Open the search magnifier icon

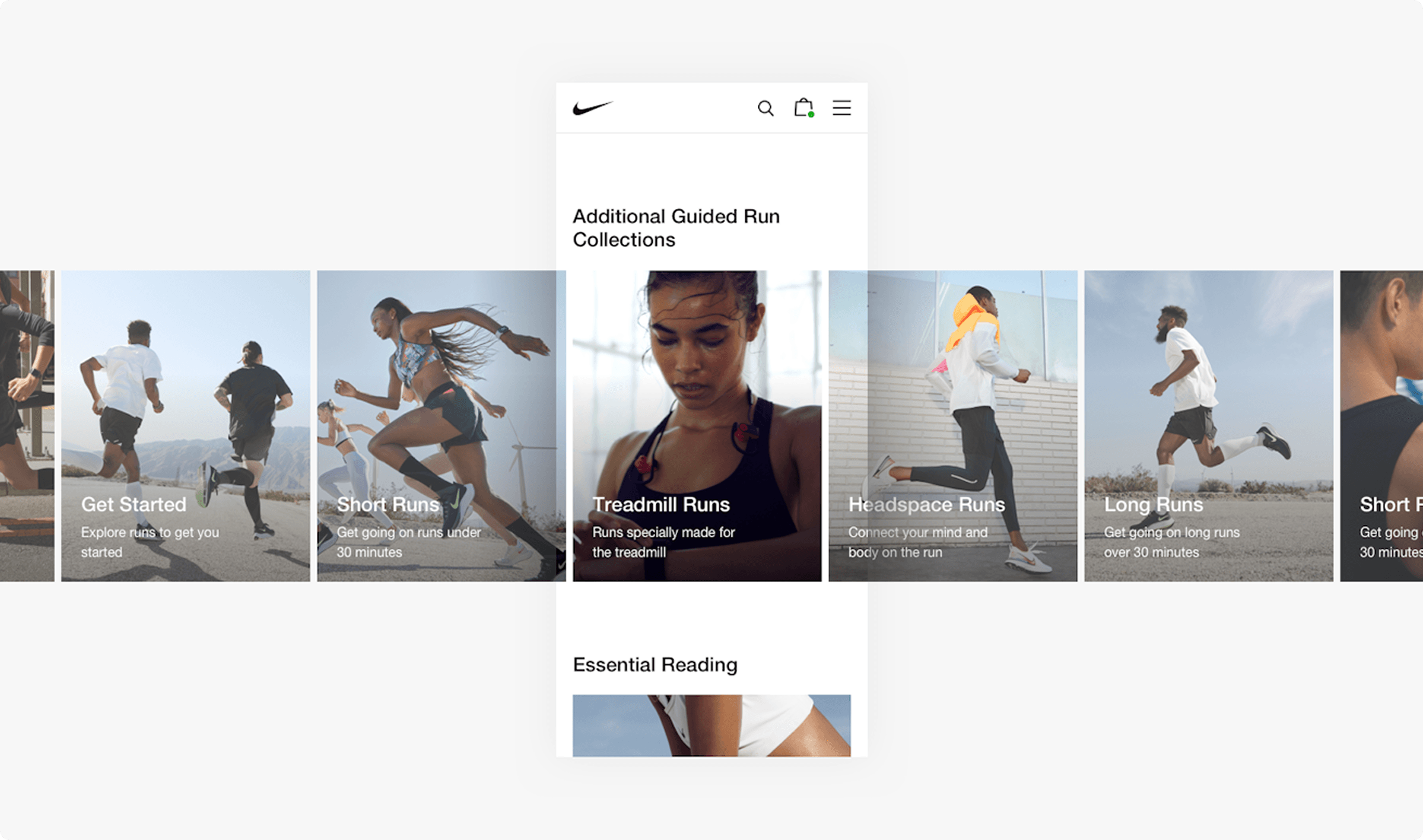(x=766, y=108)
